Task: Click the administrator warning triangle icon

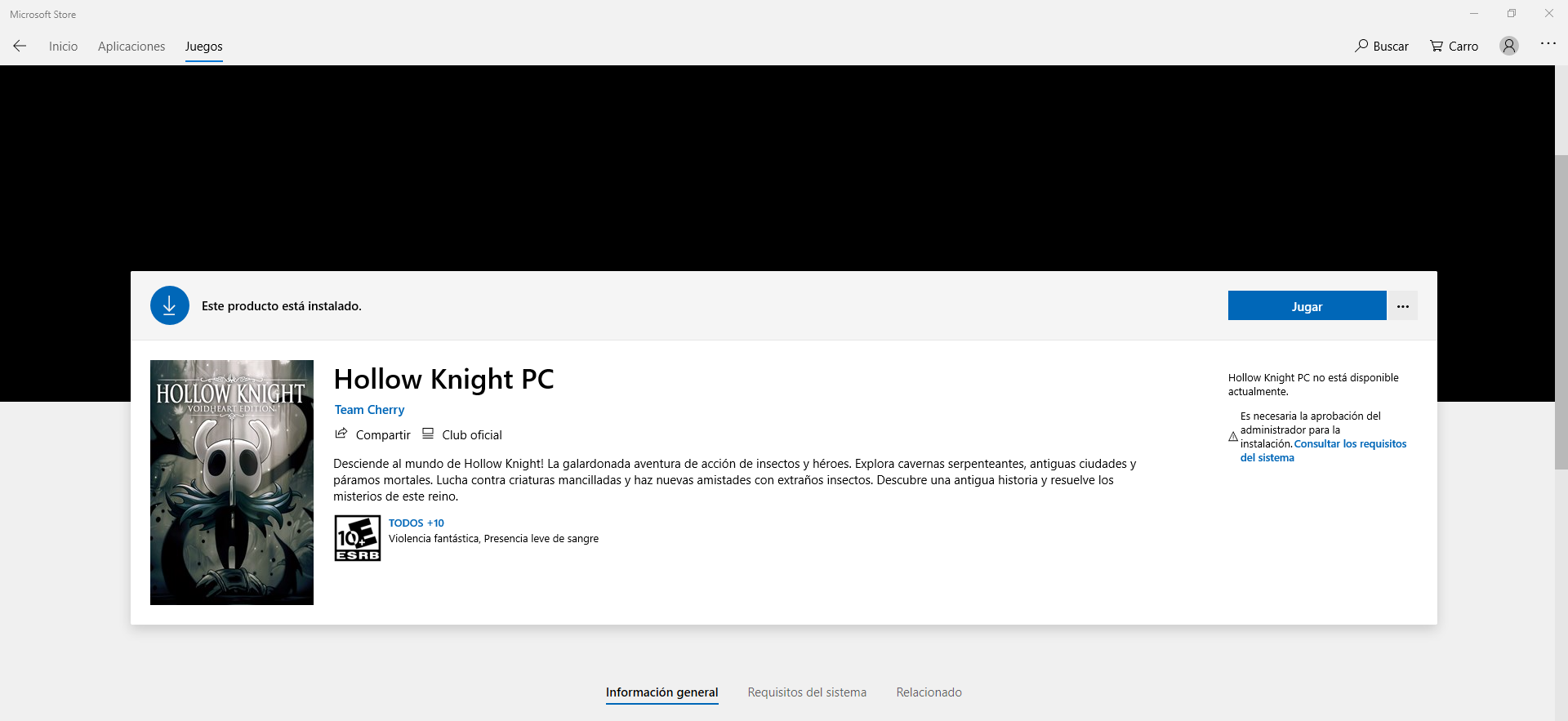Action: coord(1233,437)
